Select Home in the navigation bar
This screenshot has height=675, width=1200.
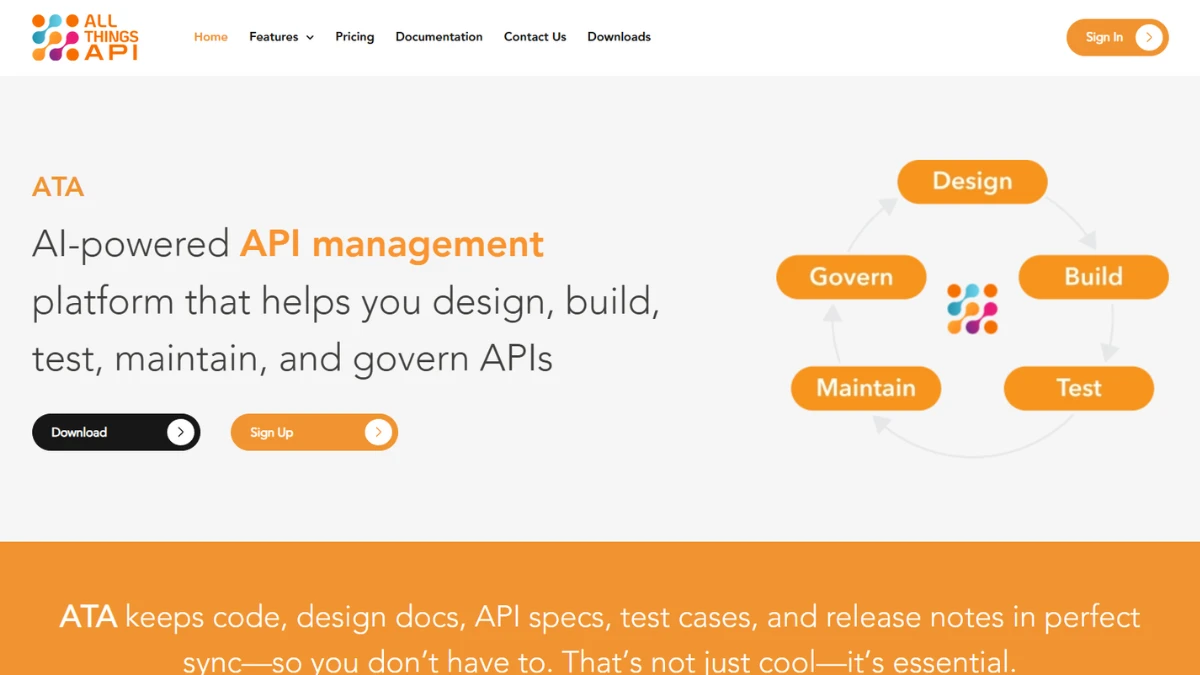[x=210, y=36]
